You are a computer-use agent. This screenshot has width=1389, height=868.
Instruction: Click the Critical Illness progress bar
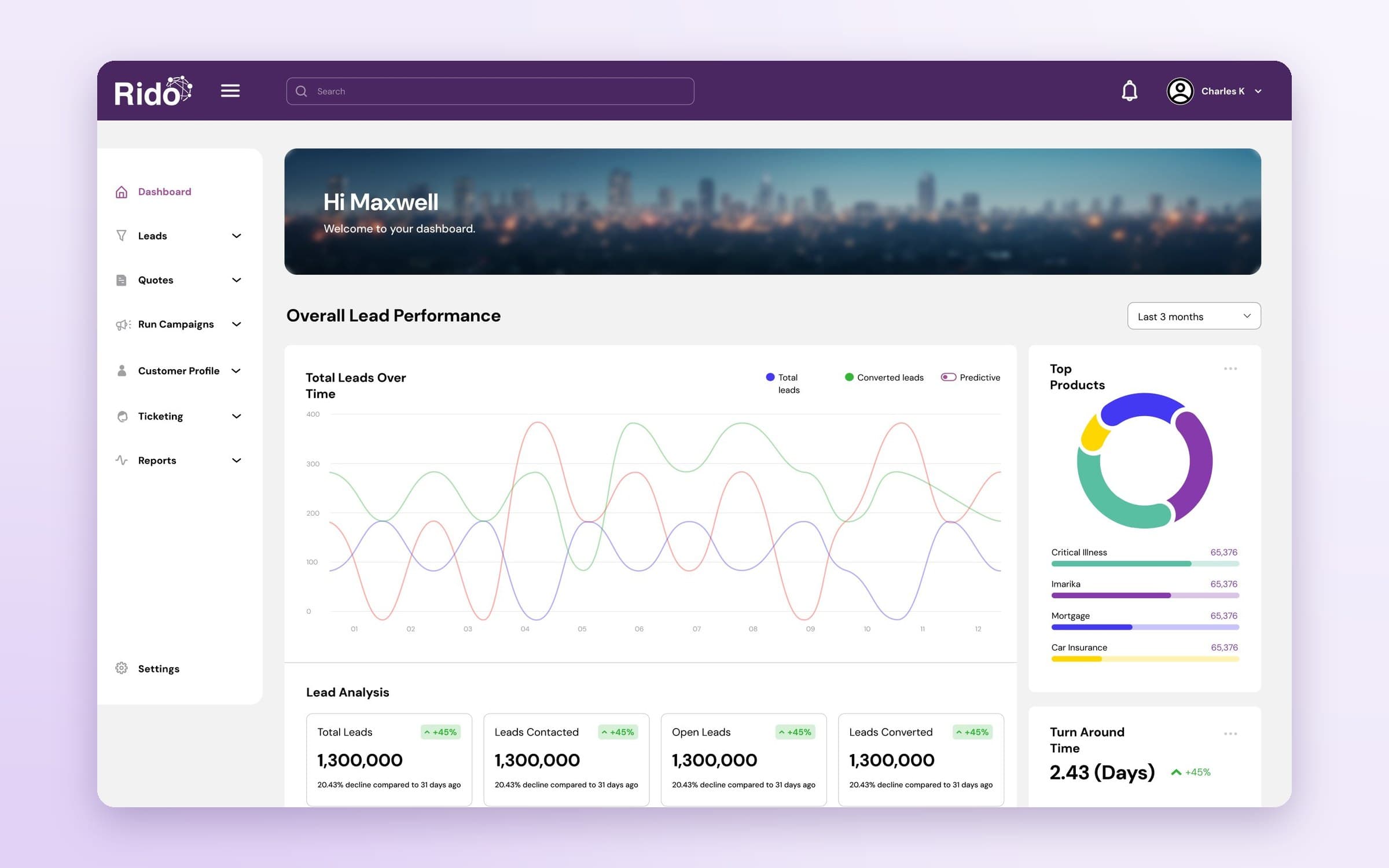point(1145,564)
